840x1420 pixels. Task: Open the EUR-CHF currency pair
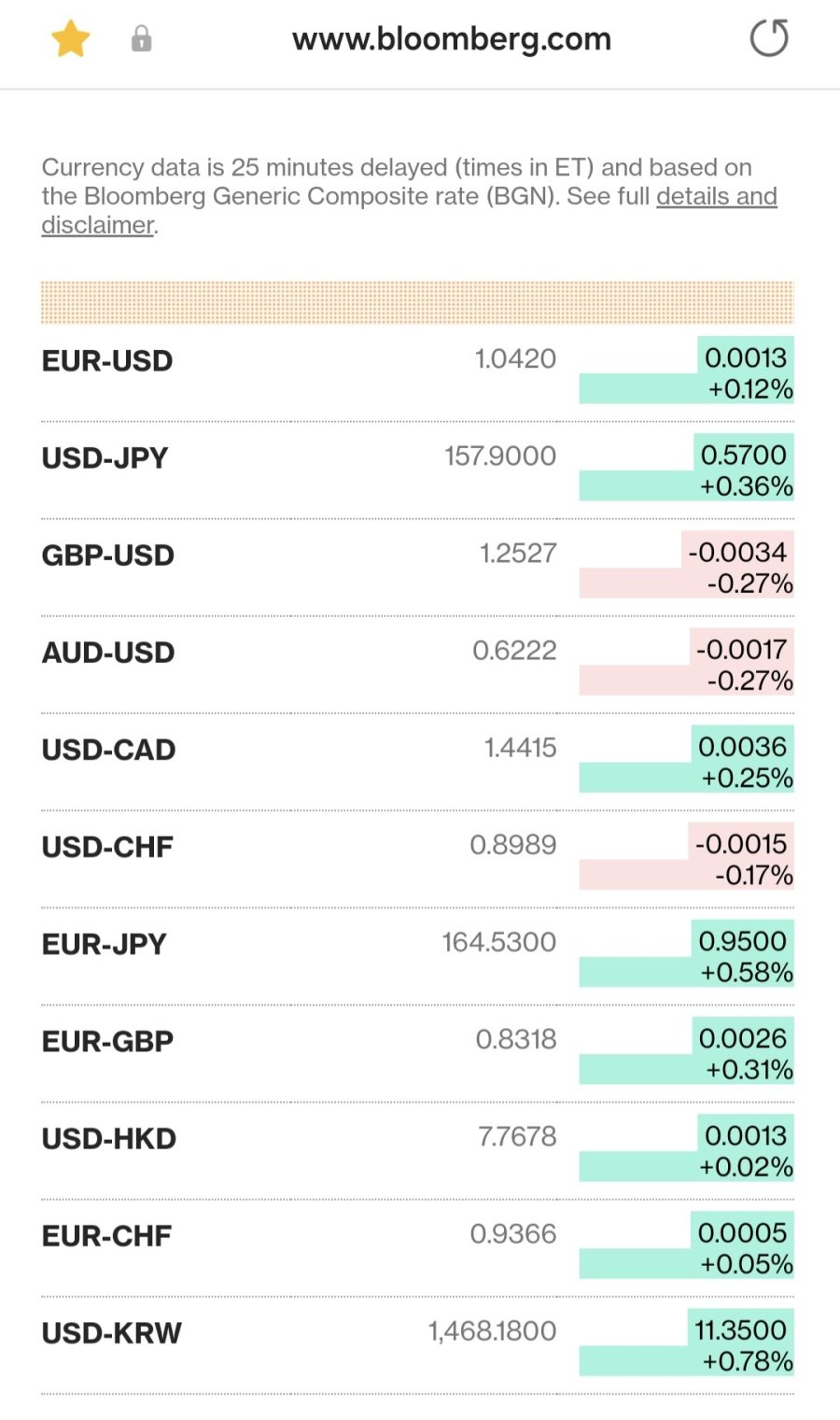coord(107,1236)
